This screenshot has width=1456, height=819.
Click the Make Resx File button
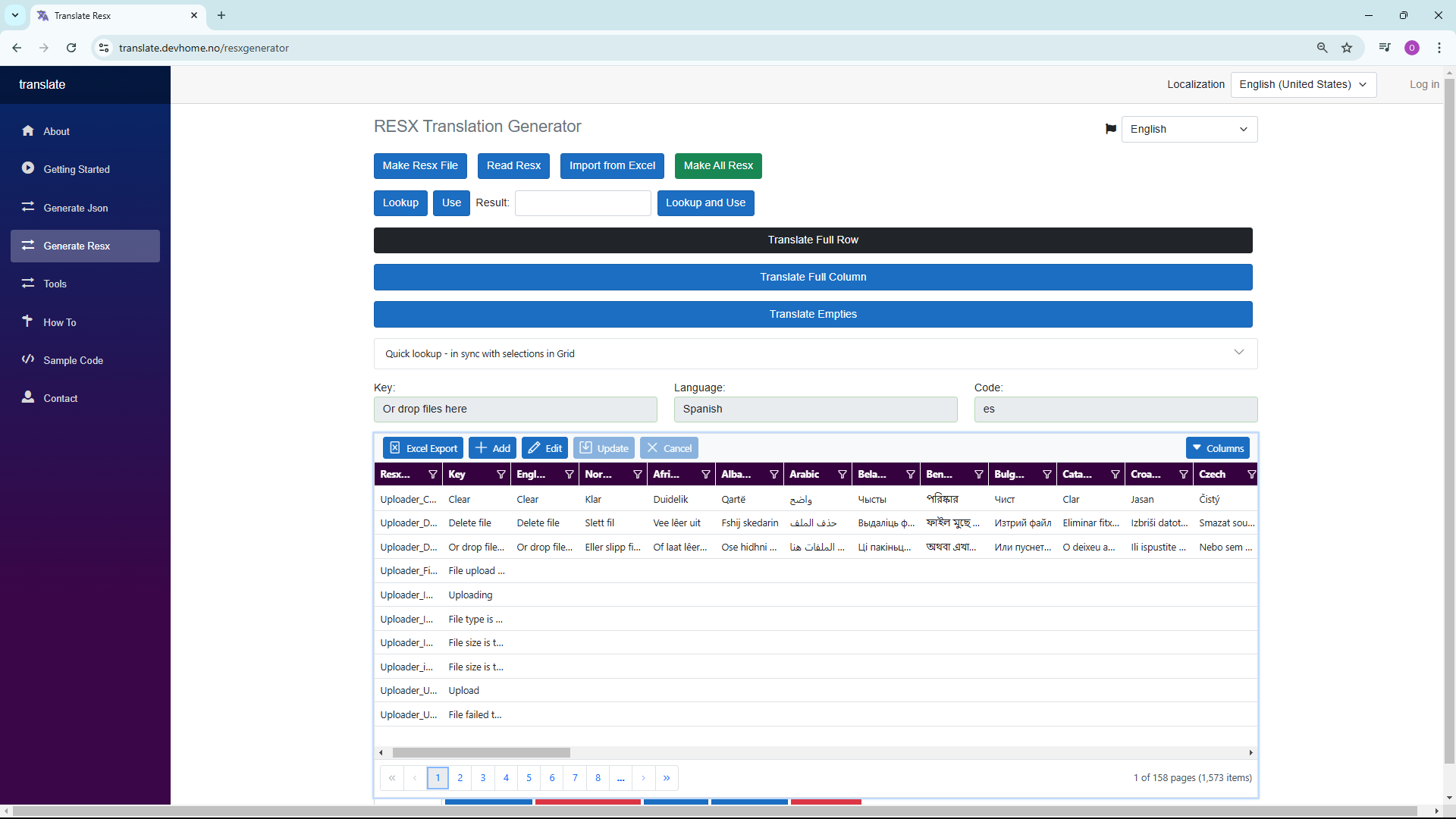(x=420, y=165)
